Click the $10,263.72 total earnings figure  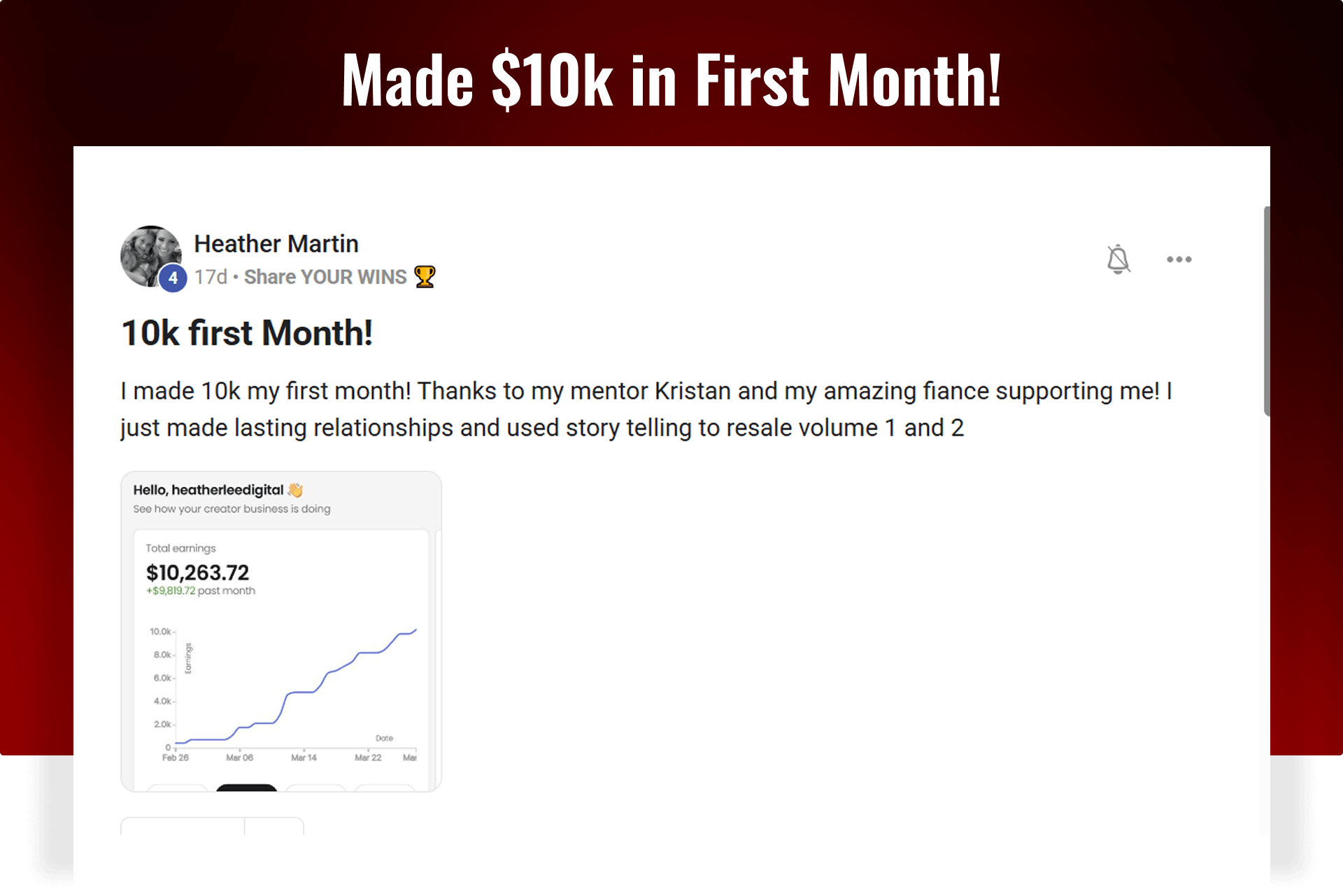tap(197, 573)
